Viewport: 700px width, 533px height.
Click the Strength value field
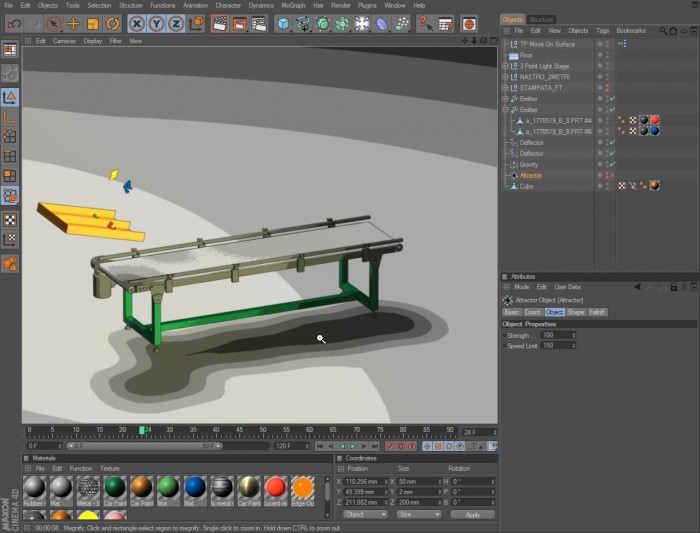click(558, 335)
